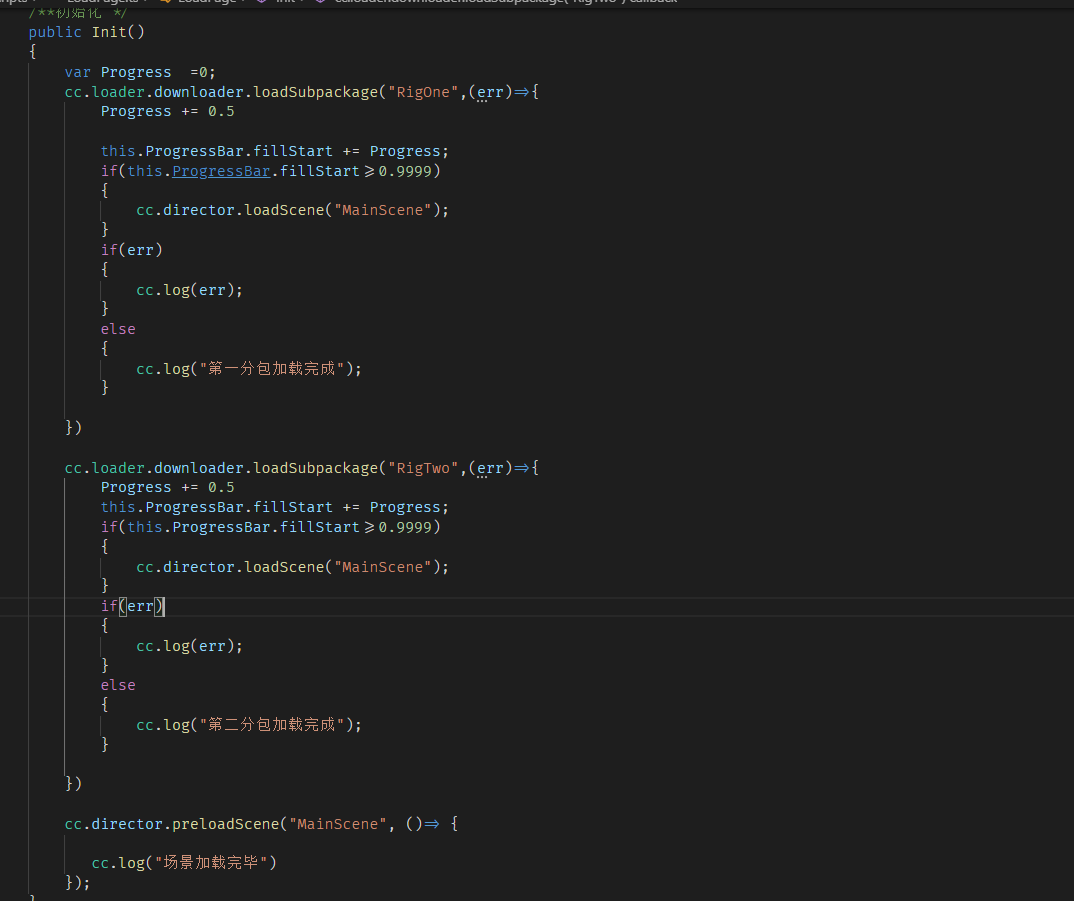
Task: Click the else keyword above the 第一分包 log
Action: pyautogui.click(x=118, y=329)
